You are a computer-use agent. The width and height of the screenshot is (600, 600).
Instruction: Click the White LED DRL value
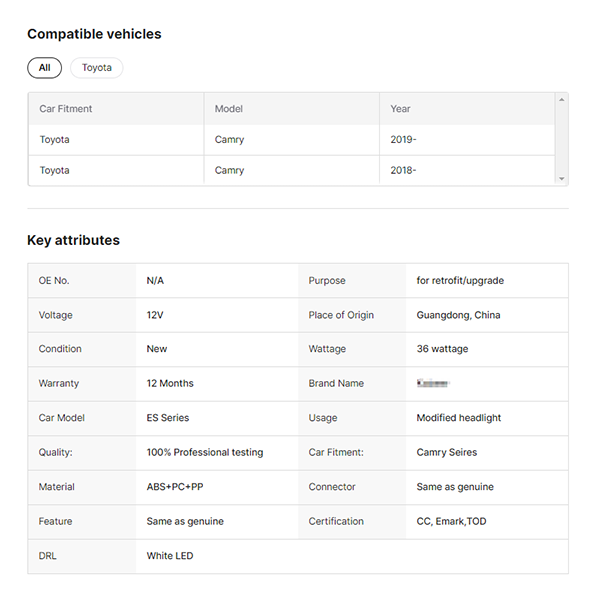click(170, 555)
